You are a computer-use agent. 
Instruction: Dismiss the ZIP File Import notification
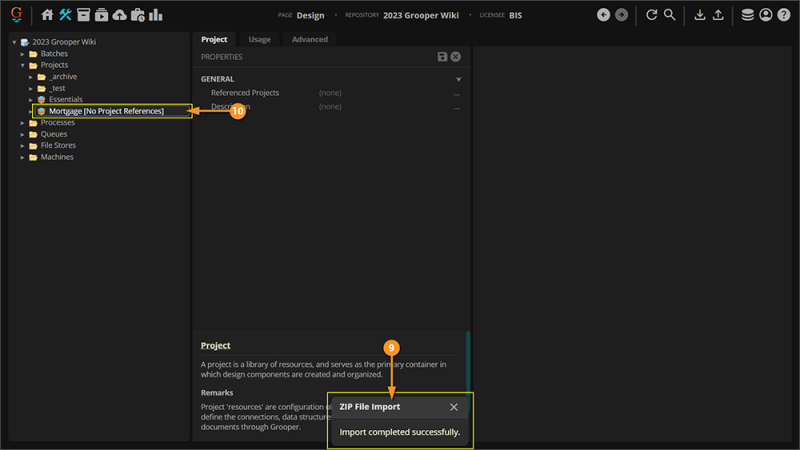coord(454,407)
